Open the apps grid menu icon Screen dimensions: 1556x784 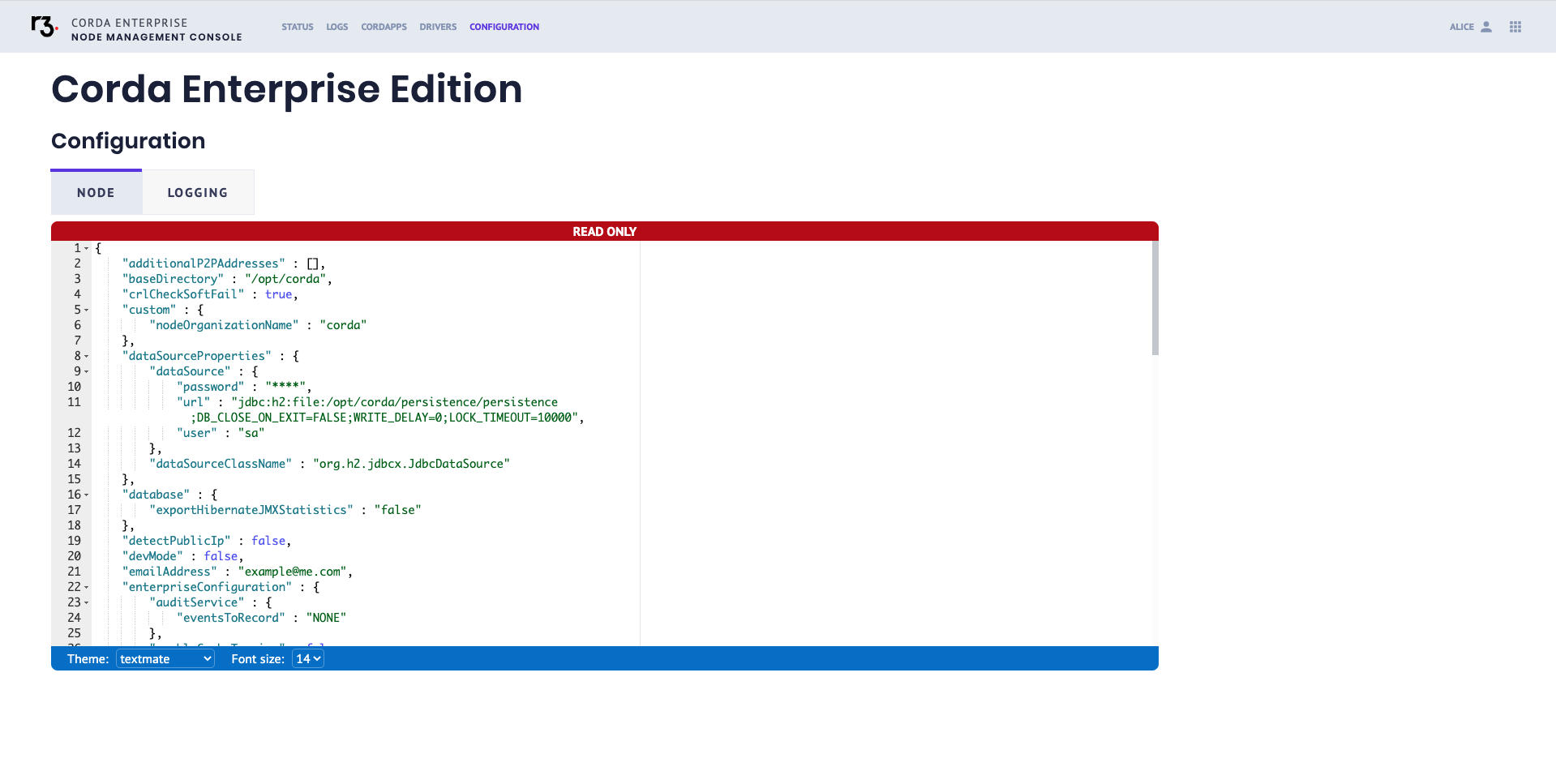1515,27
